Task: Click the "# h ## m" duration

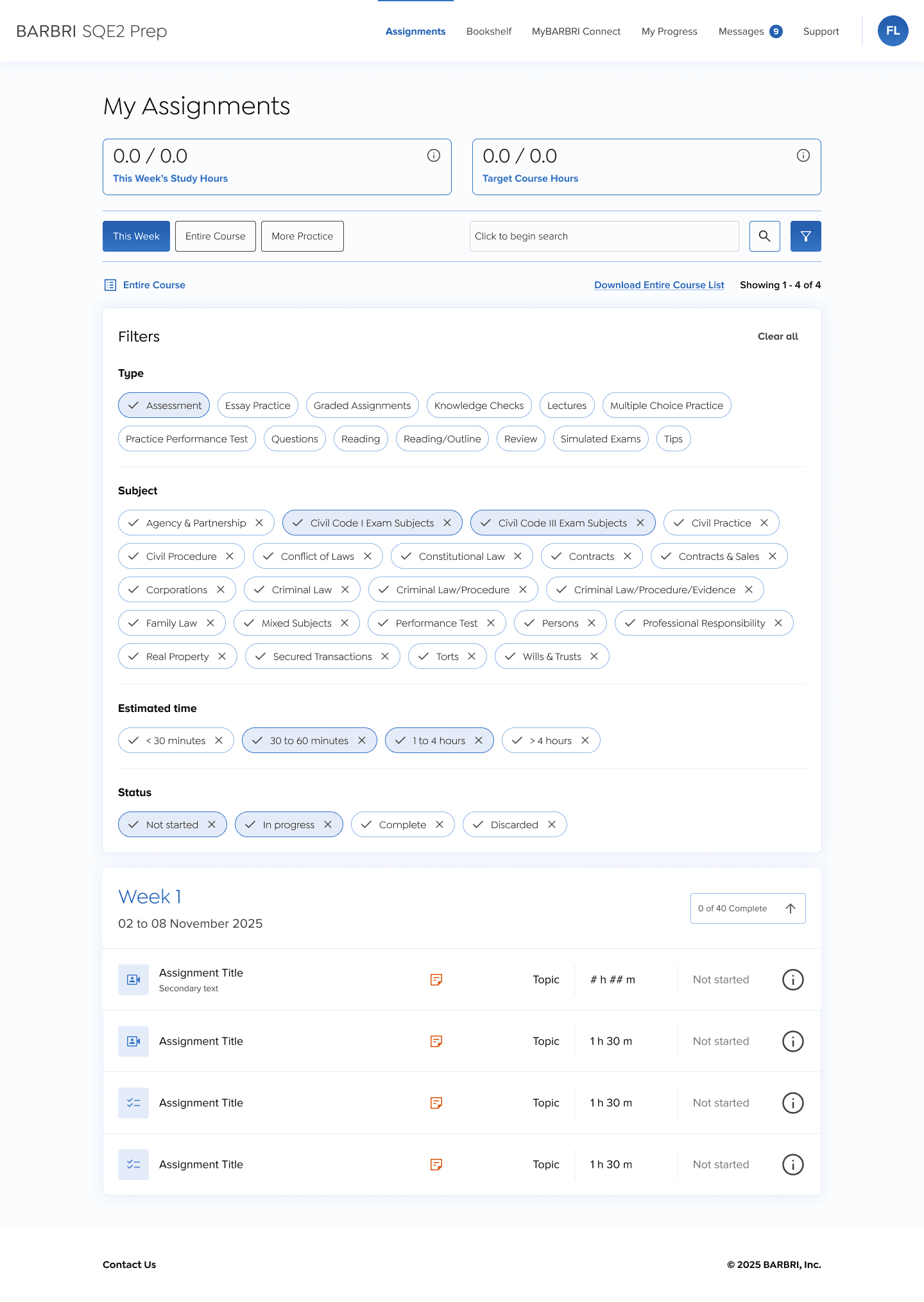Action: click(x=613, y=980)
